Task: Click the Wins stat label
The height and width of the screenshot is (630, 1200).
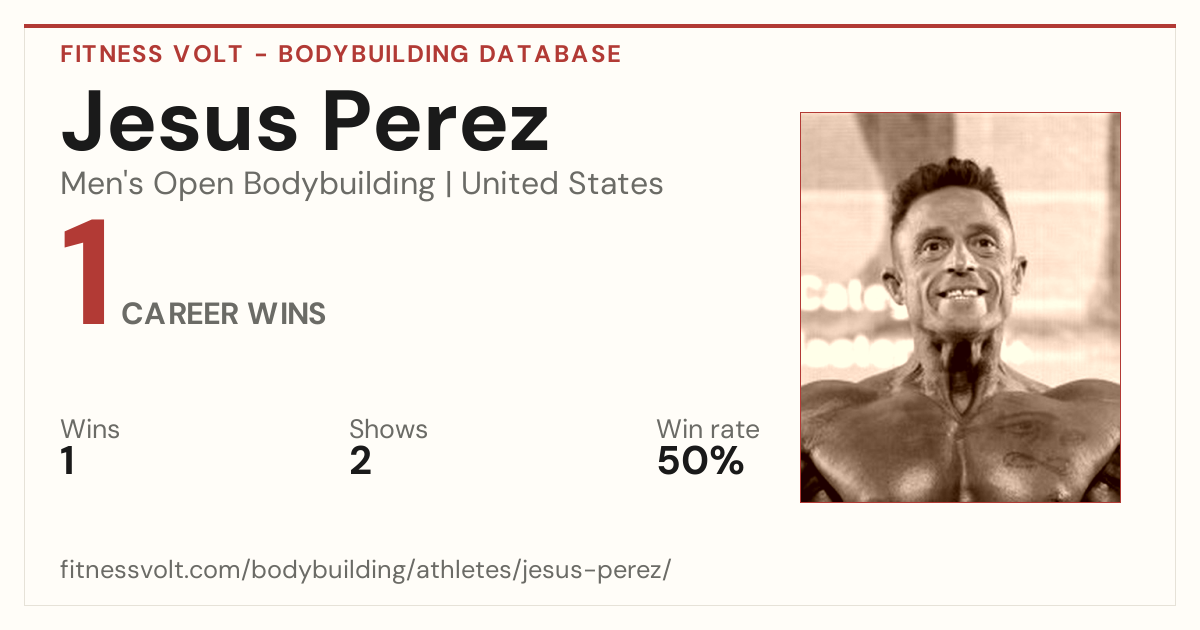Action: (x=90, y=429)
